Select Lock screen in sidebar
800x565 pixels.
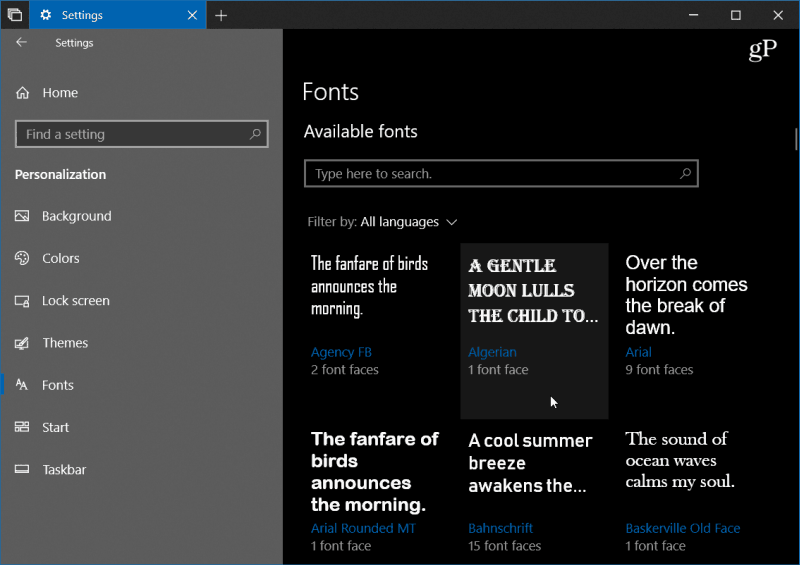tap(76, 301)
